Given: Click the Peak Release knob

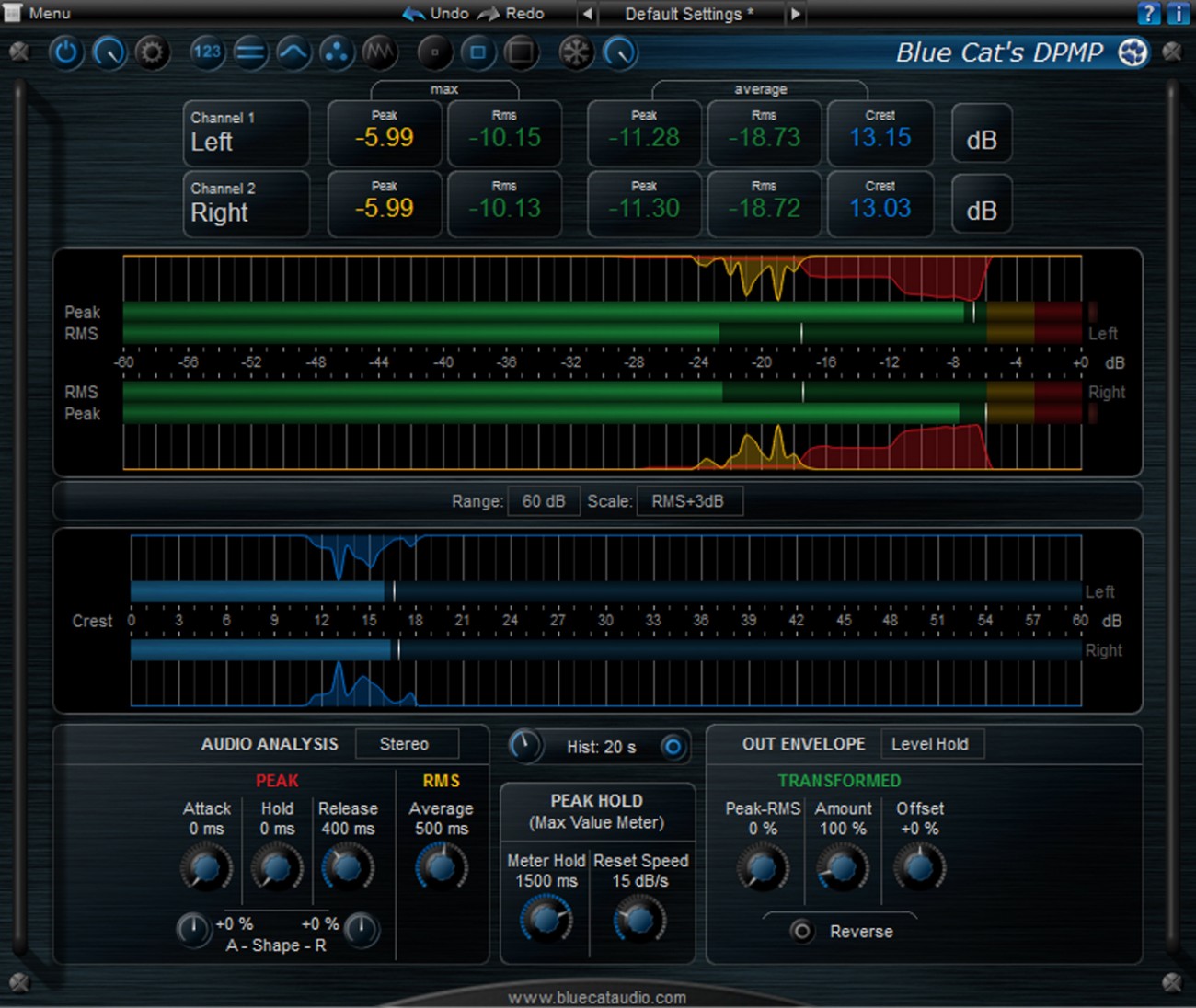Looking at the screenshot, I should (347, 867).
